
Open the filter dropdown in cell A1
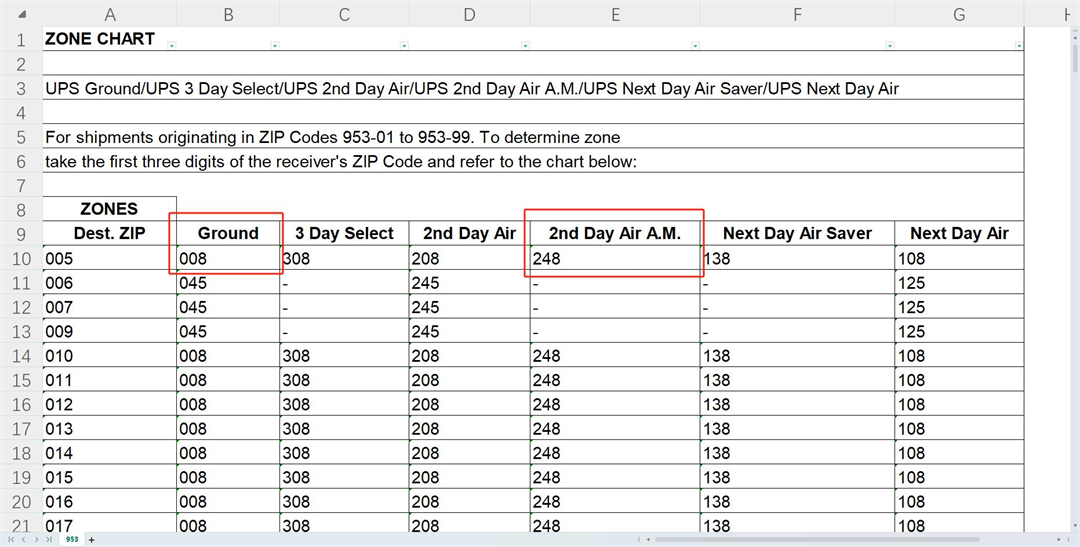click(172, 46)
